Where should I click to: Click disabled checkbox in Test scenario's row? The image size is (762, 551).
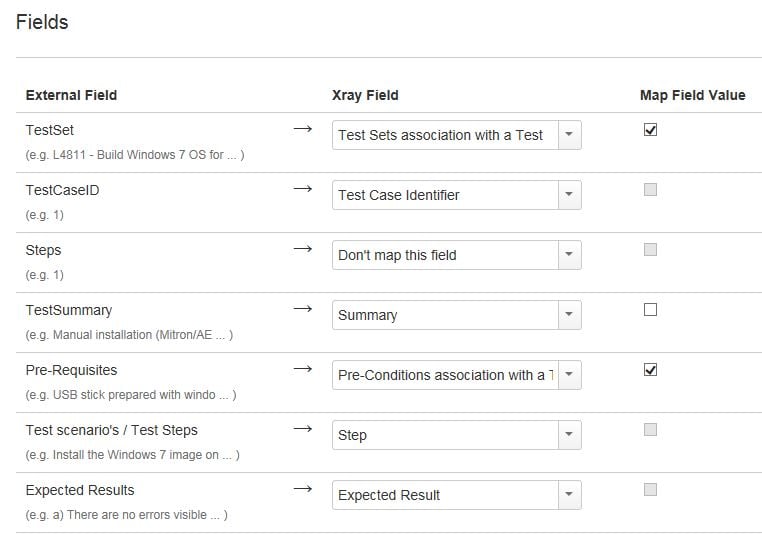tap(650, 430)
